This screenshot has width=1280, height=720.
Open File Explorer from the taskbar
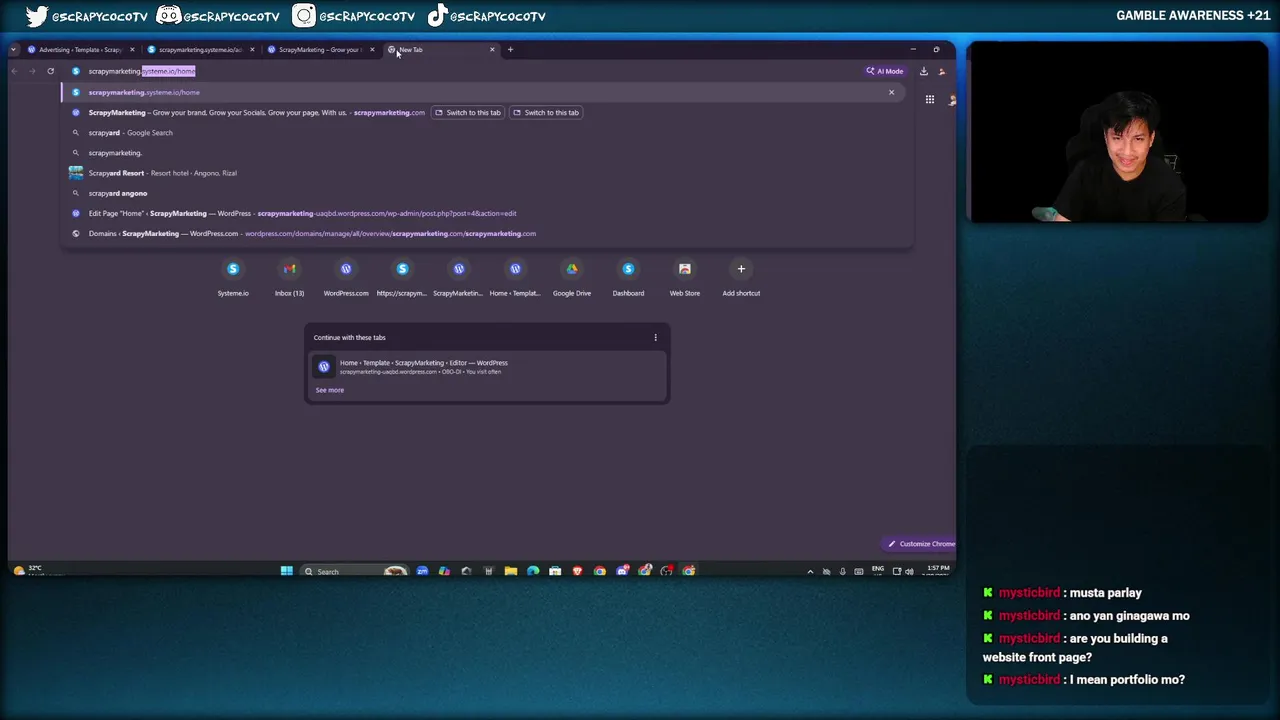pos(511,571)
